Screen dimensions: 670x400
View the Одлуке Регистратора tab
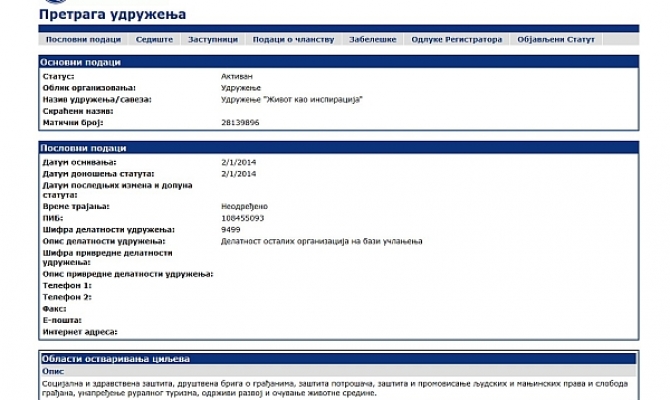click(456, 39)
